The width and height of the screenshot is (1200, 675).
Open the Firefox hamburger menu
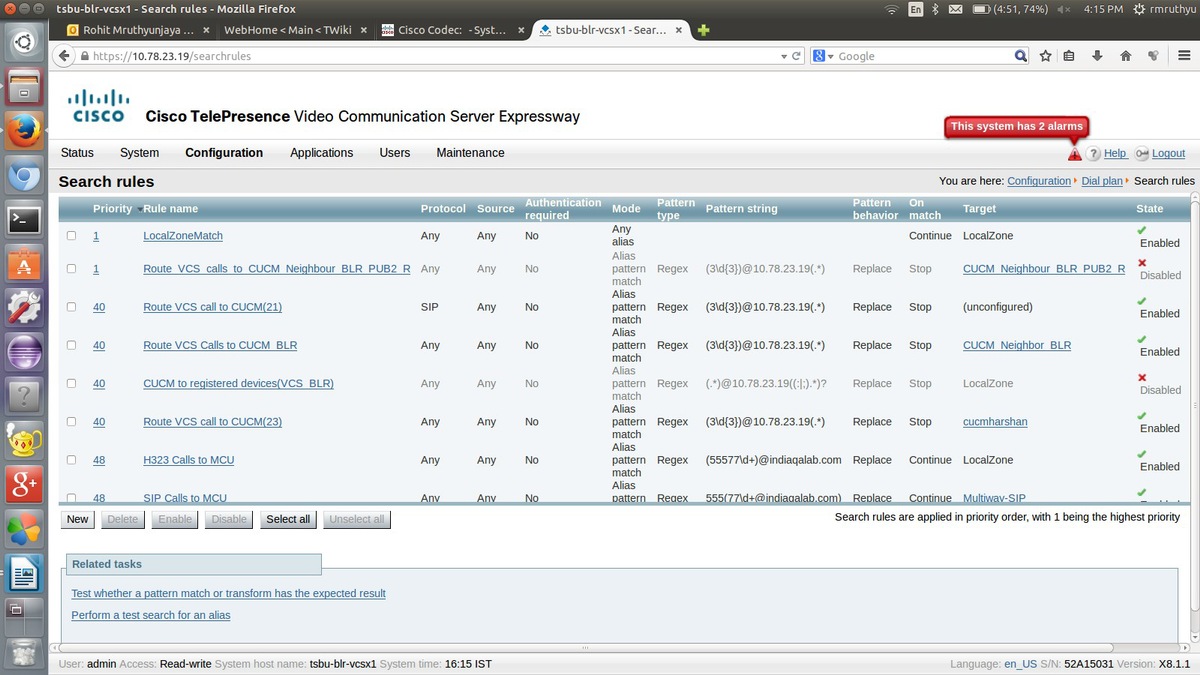click(1183, 56)
